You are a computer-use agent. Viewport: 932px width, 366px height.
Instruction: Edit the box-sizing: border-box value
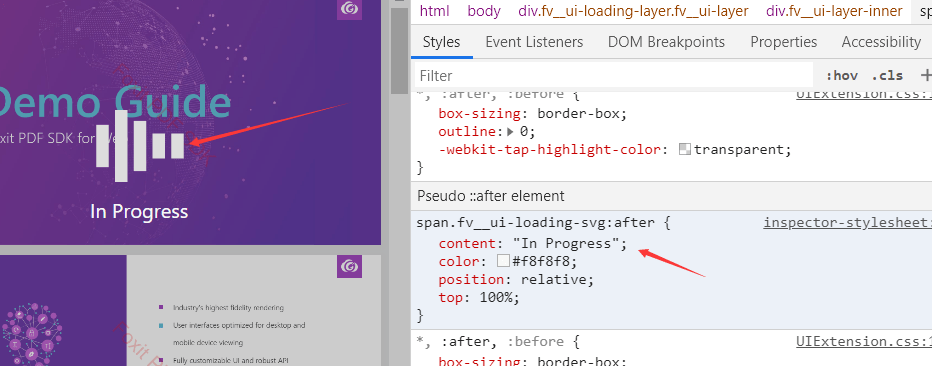[578, 113]
